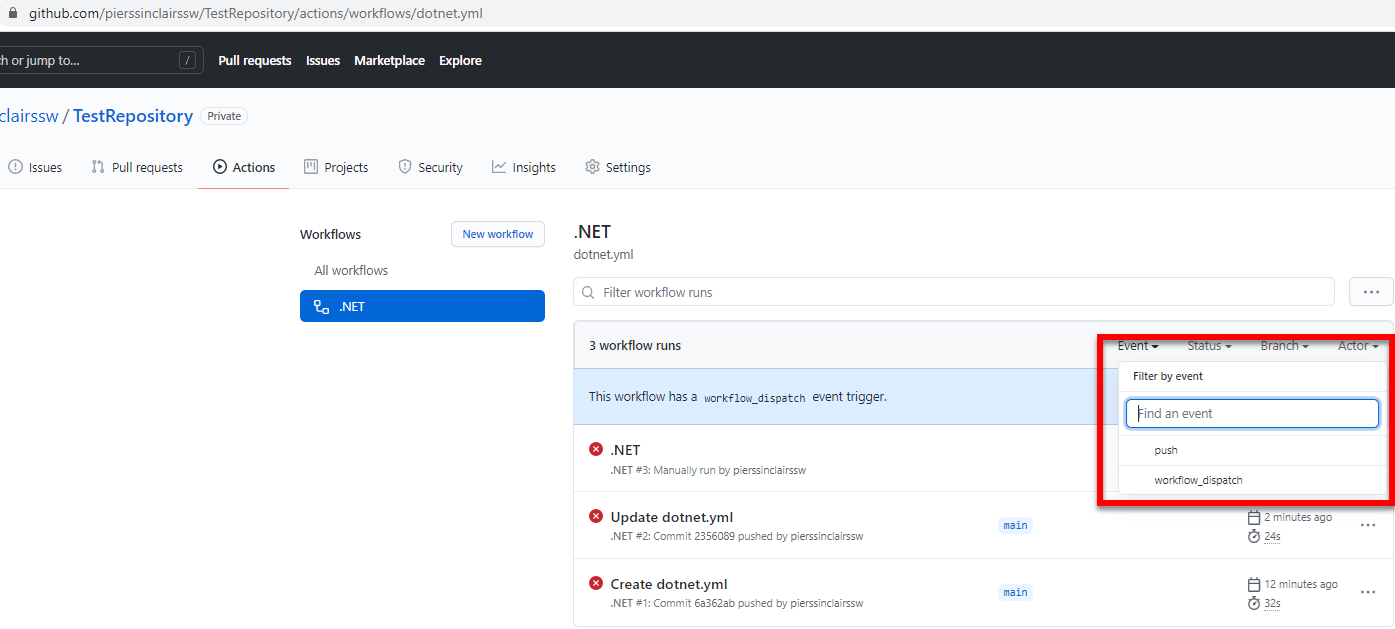Click the slash shortcut key icon in search
Screen dimensions: 1395x629
pos(187,60)
